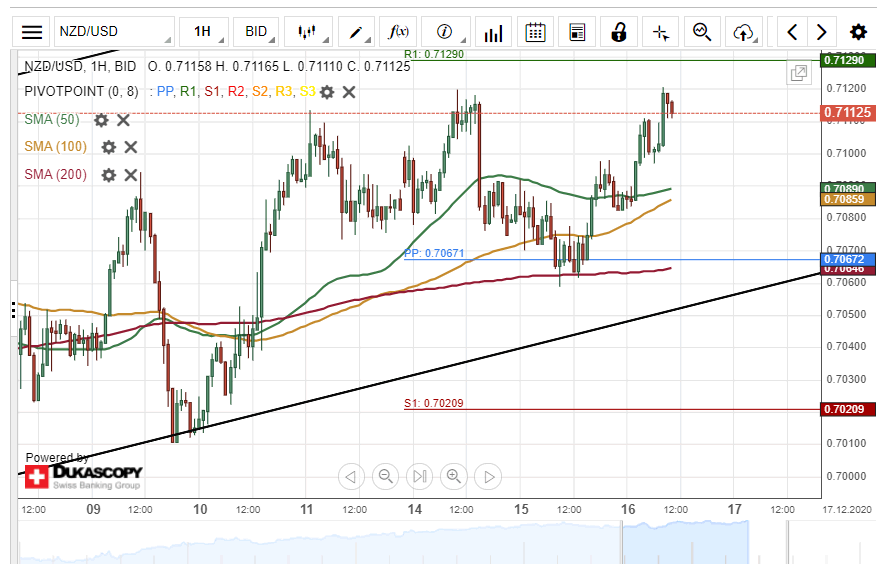This screenshot has width=877, height=576.
Task: Open the calendar date picker icon
Action: pos(535,32)
